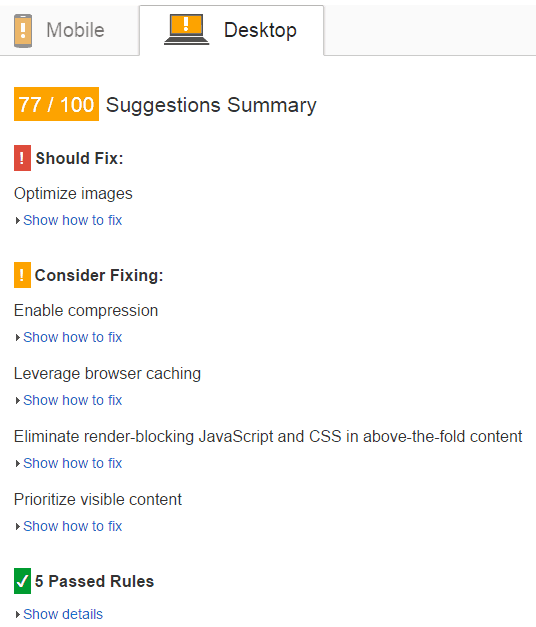Viewport: 536px width, 627px height.
Task: Expand fix details under Enable compression
Action: point(72,337)
